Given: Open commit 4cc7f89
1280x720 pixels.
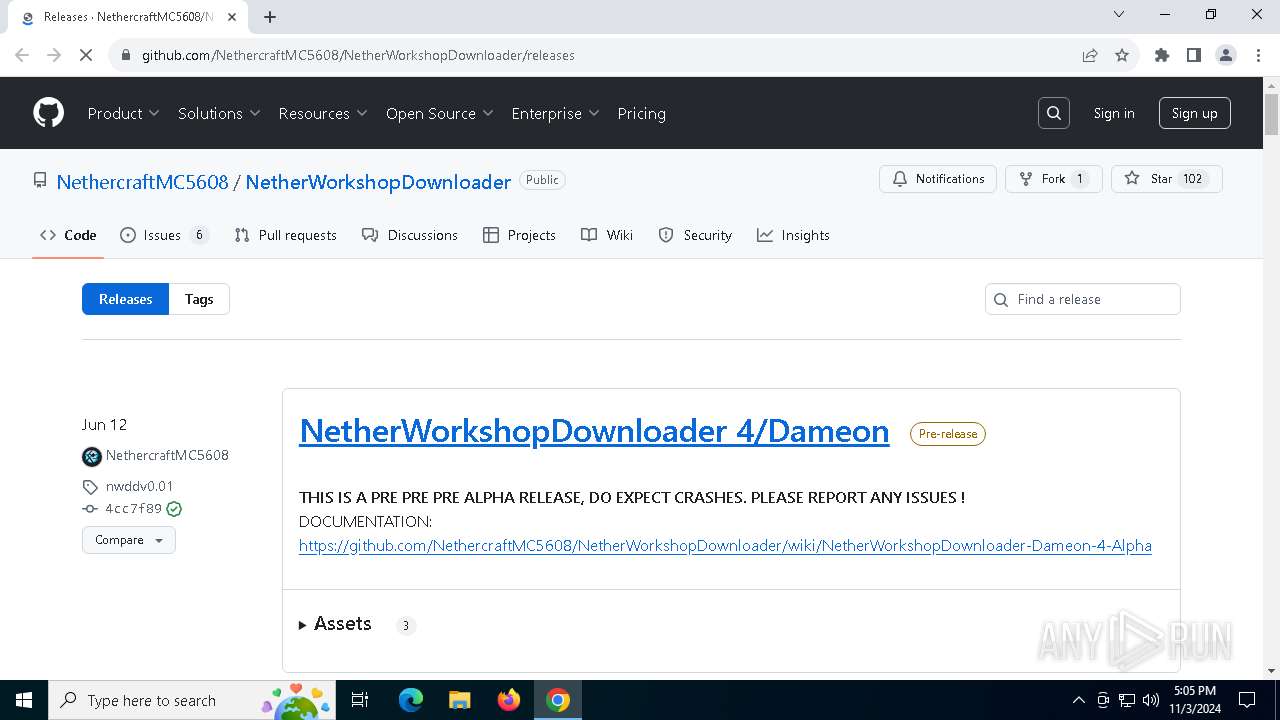Looking at the screenshot, I should click(133, 509).
